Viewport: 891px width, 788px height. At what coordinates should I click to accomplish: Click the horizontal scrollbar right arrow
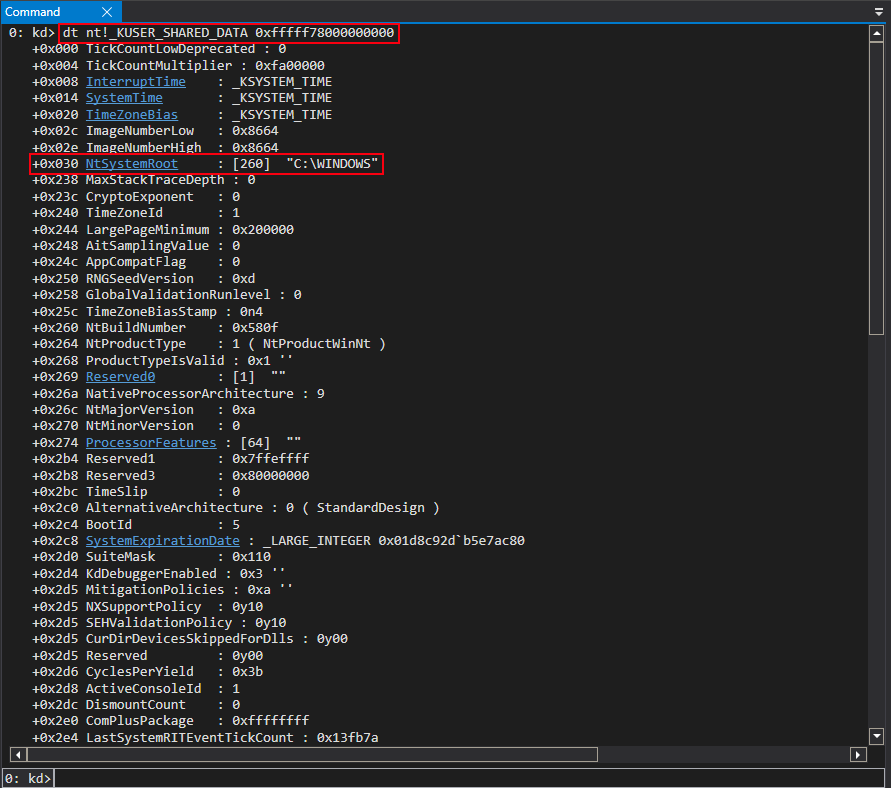[860, 753]
